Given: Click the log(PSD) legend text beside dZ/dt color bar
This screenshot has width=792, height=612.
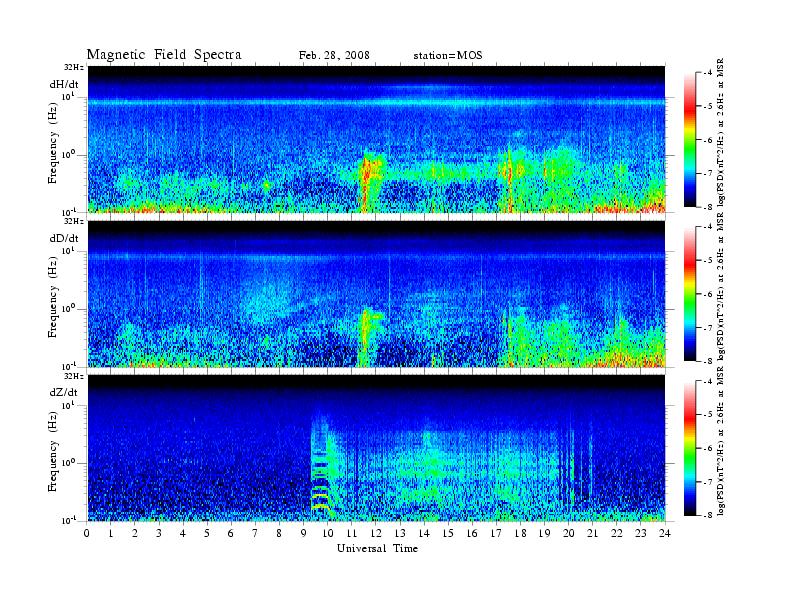Looking at the screenshot, I should click(x=721, y=441).
